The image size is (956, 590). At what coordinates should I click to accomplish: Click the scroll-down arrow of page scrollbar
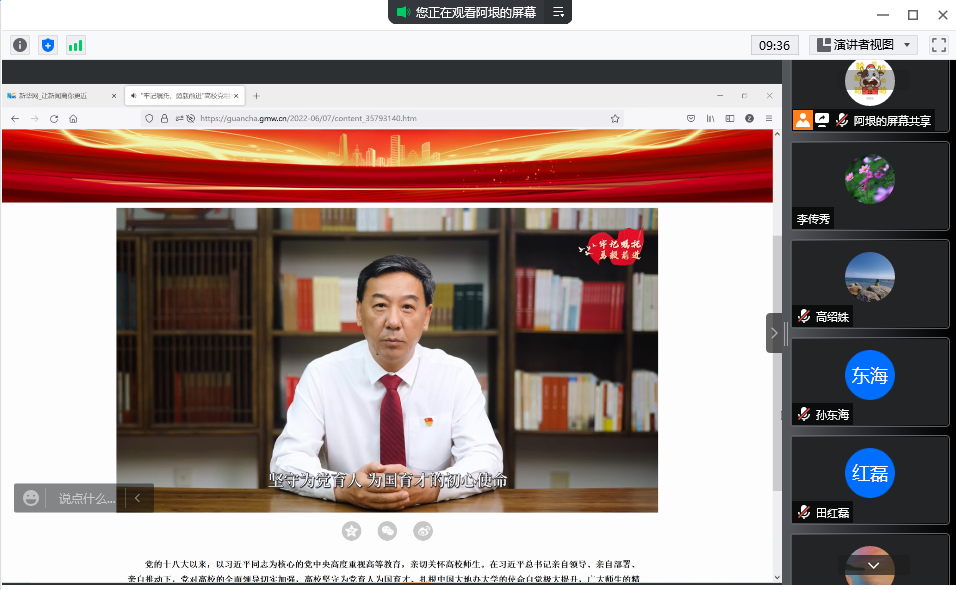777,577
